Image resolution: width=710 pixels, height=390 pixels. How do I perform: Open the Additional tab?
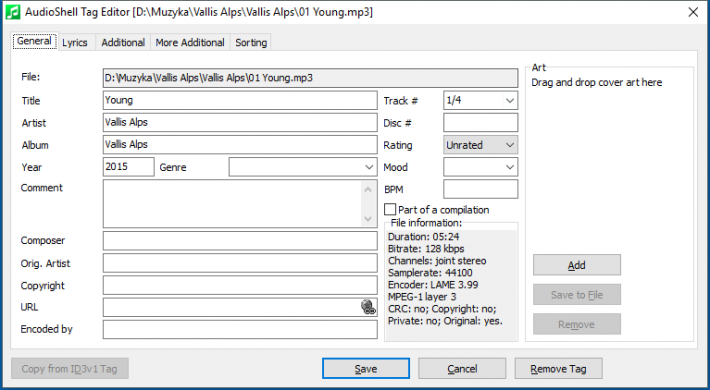123,43
